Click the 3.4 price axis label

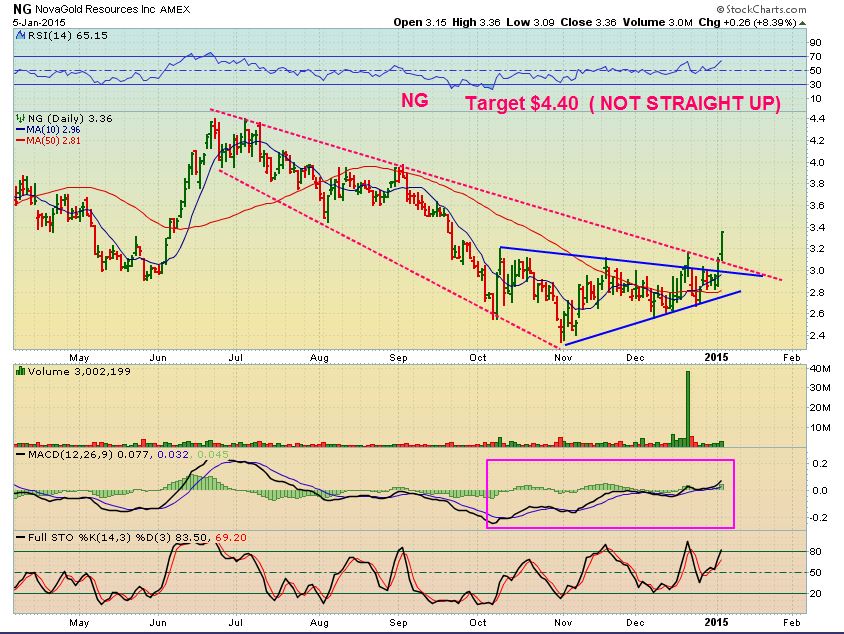click(817, 228)
